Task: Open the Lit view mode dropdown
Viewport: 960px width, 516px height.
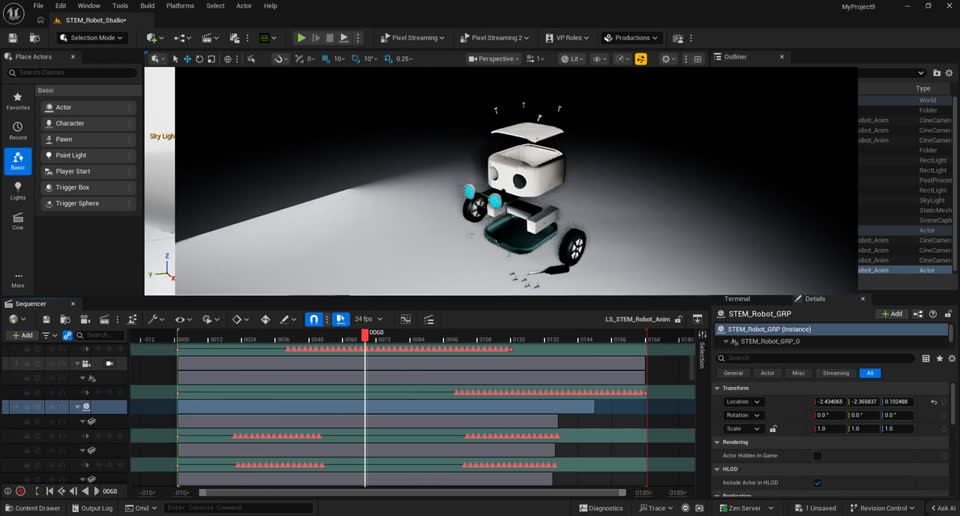Action: click(572, 59)
